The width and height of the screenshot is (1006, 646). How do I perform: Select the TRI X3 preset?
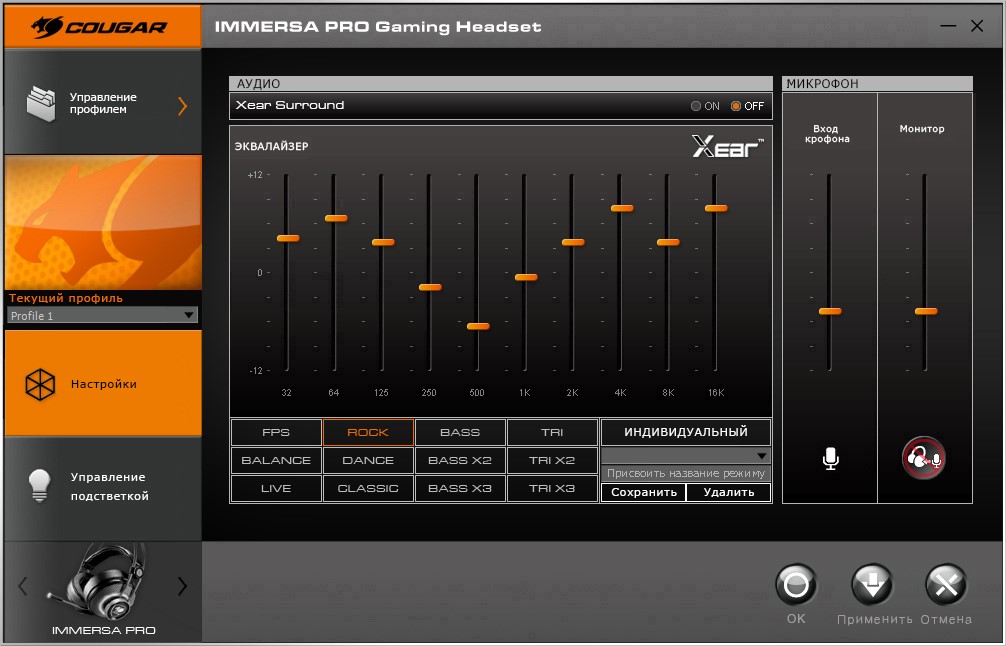[552, 488]
